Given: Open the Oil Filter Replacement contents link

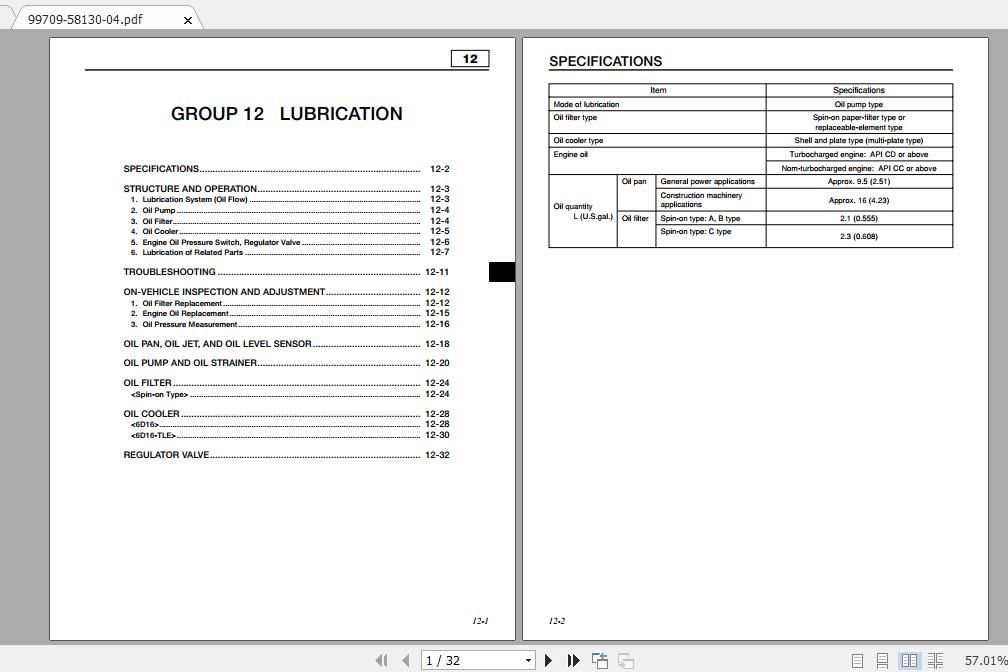Looking at the screenshot, I should [x=180, y=302].
